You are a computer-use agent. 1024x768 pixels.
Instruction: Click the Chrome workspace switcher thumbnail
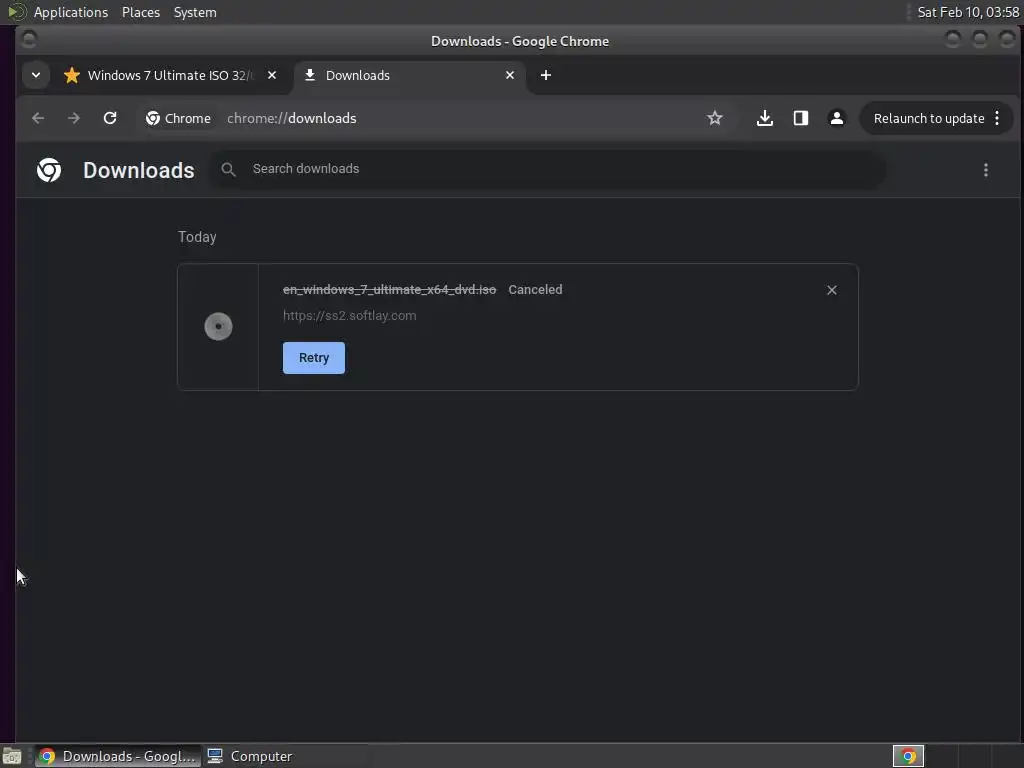click(908, 756)
